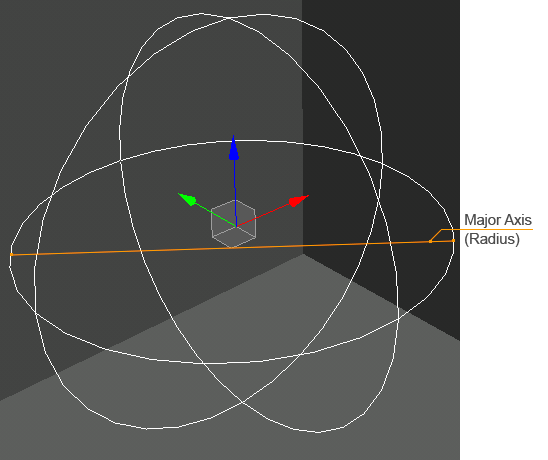Image resolution: width=548 pixels, height=460 pixels.
Task: Click the blue Z-axis arrow head
Action: [x=233, y=148]
